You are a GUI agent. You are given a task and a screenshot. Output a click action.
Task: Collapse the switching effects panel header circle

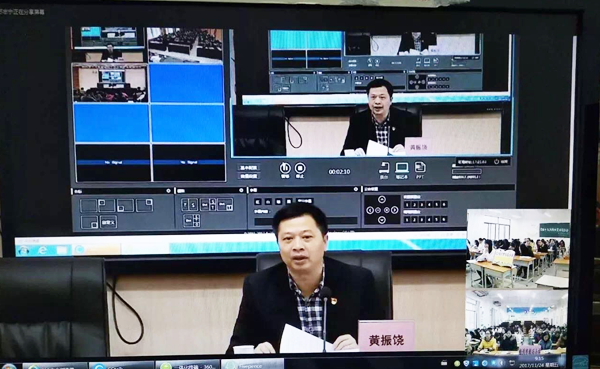click(241, 190)
